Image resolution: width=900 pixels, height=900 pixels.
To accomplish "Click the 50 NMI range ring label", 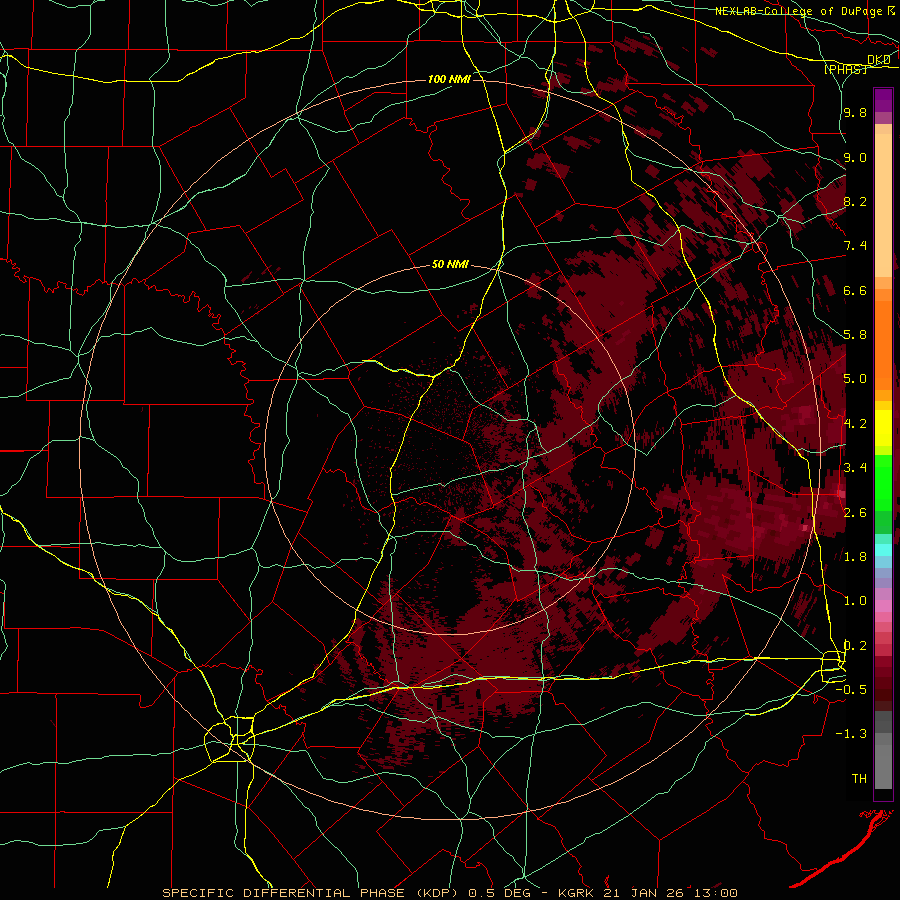I will 450,265.
